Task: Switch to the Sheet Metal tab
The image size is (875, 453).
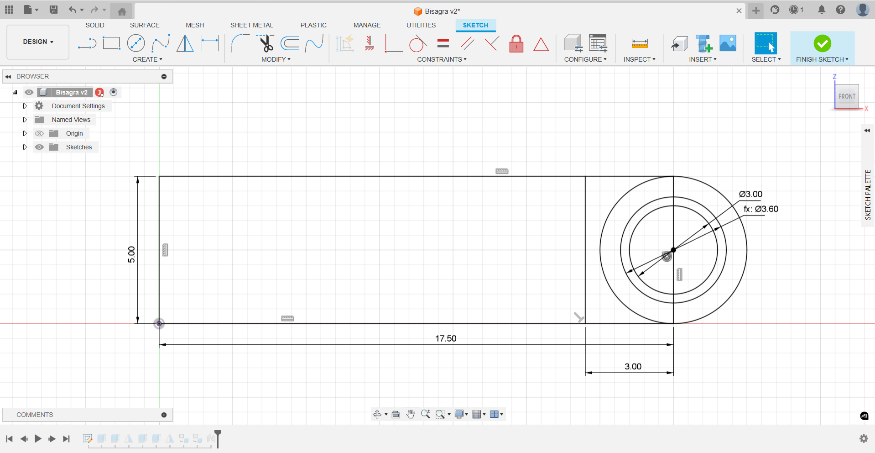Action: coord(252,25)
